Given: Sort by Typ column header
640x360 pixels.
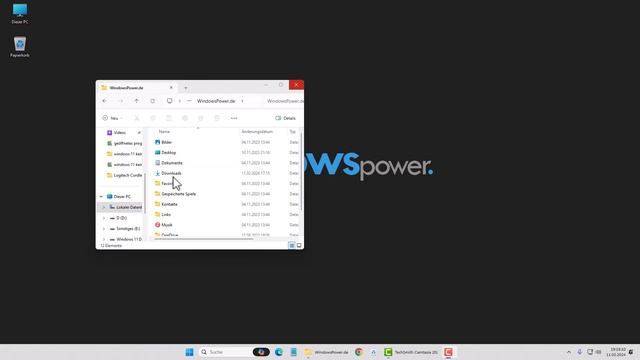Looking at the screenshot, I should [293, 131].
